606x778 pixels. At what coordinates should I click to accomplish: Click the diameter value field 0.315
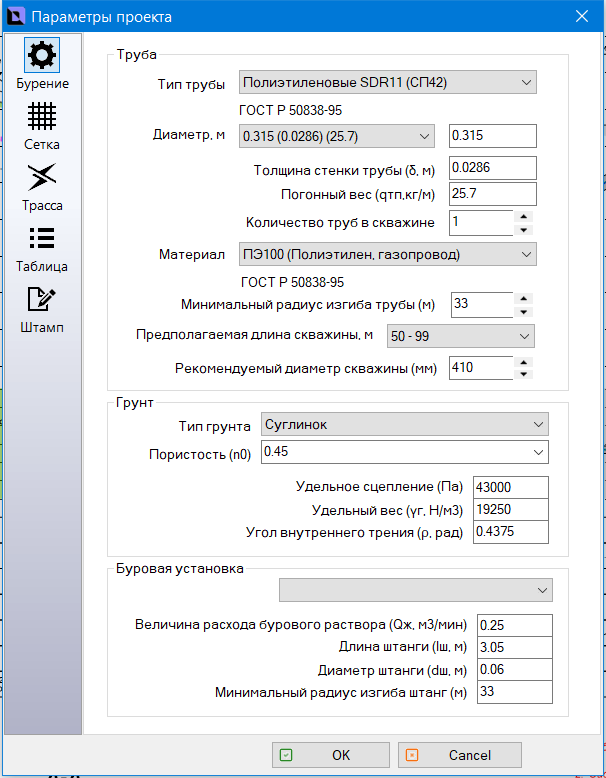(x=493, y=136)
